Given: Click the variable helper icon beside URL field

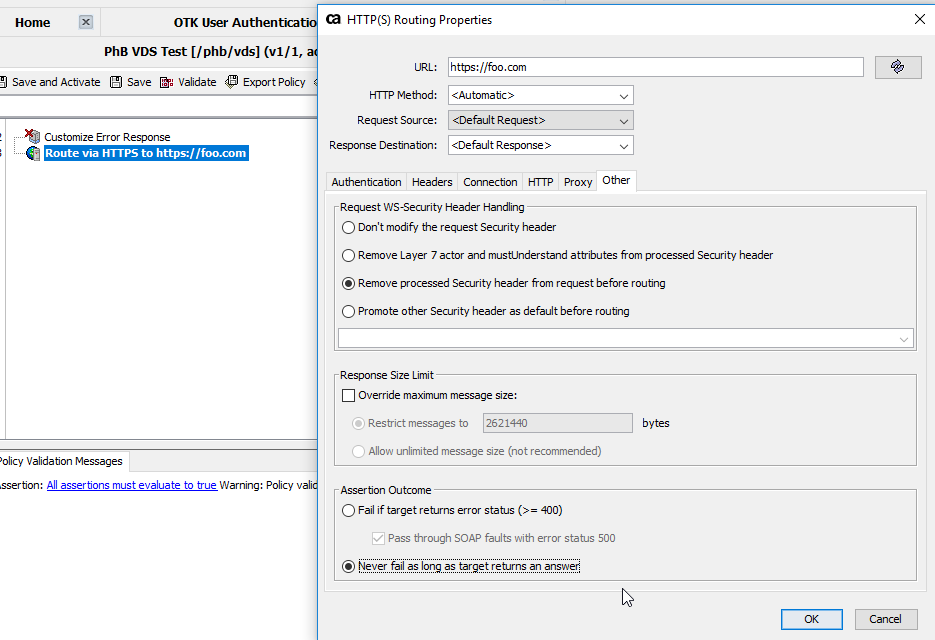Looking at the screenshot, I should coord(898,67).
